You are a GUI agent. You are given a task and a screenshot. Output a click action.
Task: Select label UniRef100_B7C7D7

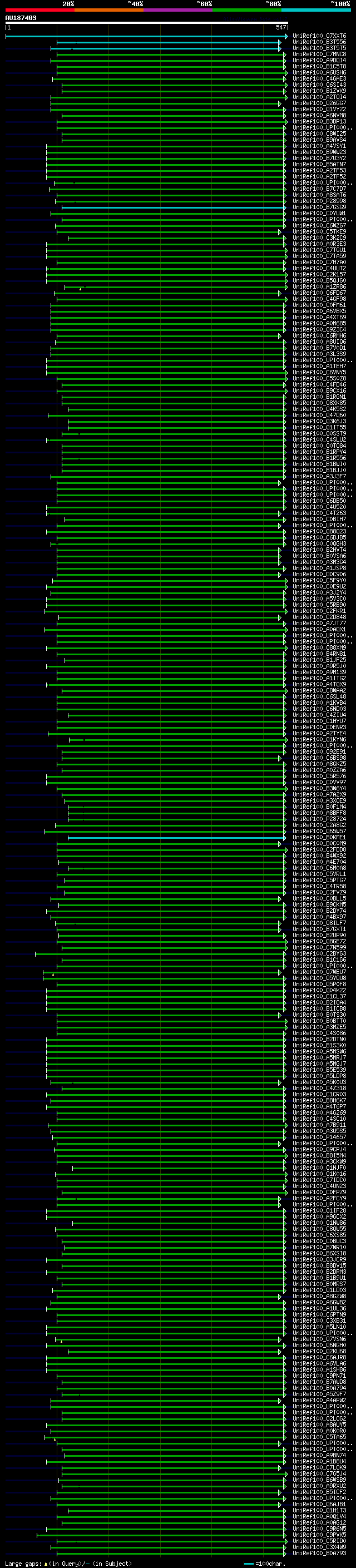(319, 189)
